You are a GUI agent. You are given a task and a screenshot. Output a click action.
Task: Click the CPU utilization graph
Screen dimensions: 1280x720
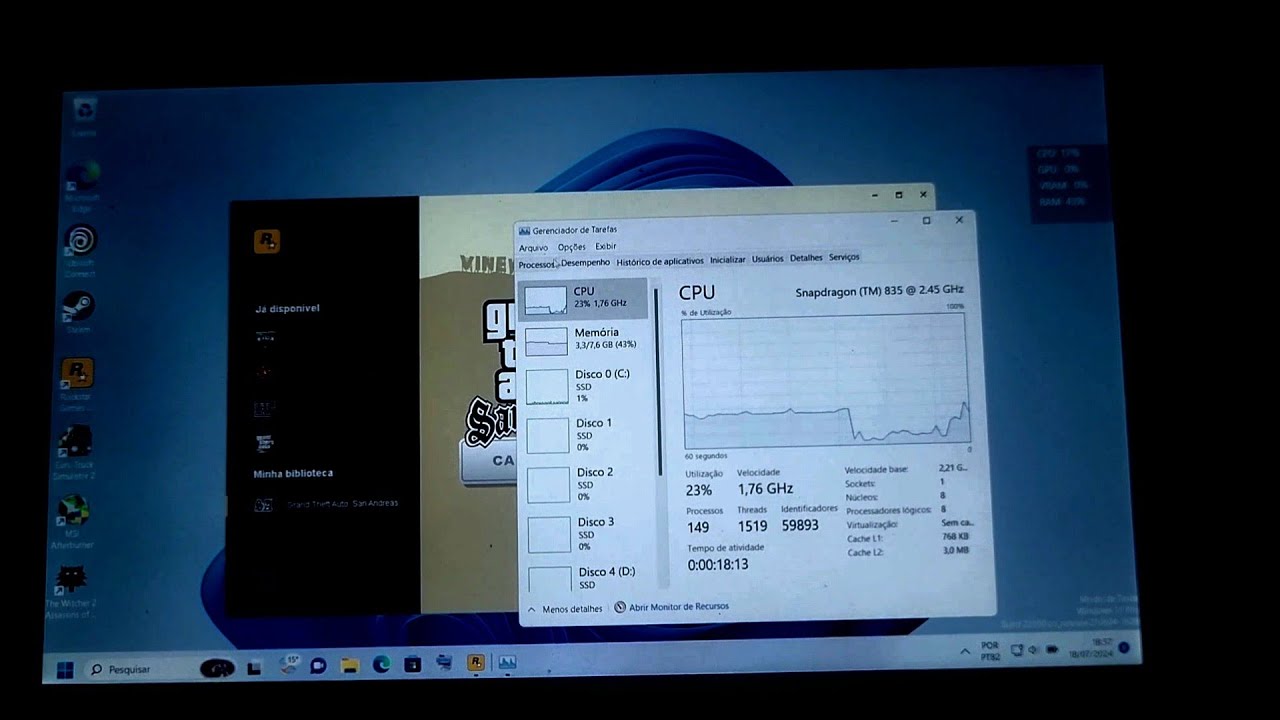click(826, 381)
